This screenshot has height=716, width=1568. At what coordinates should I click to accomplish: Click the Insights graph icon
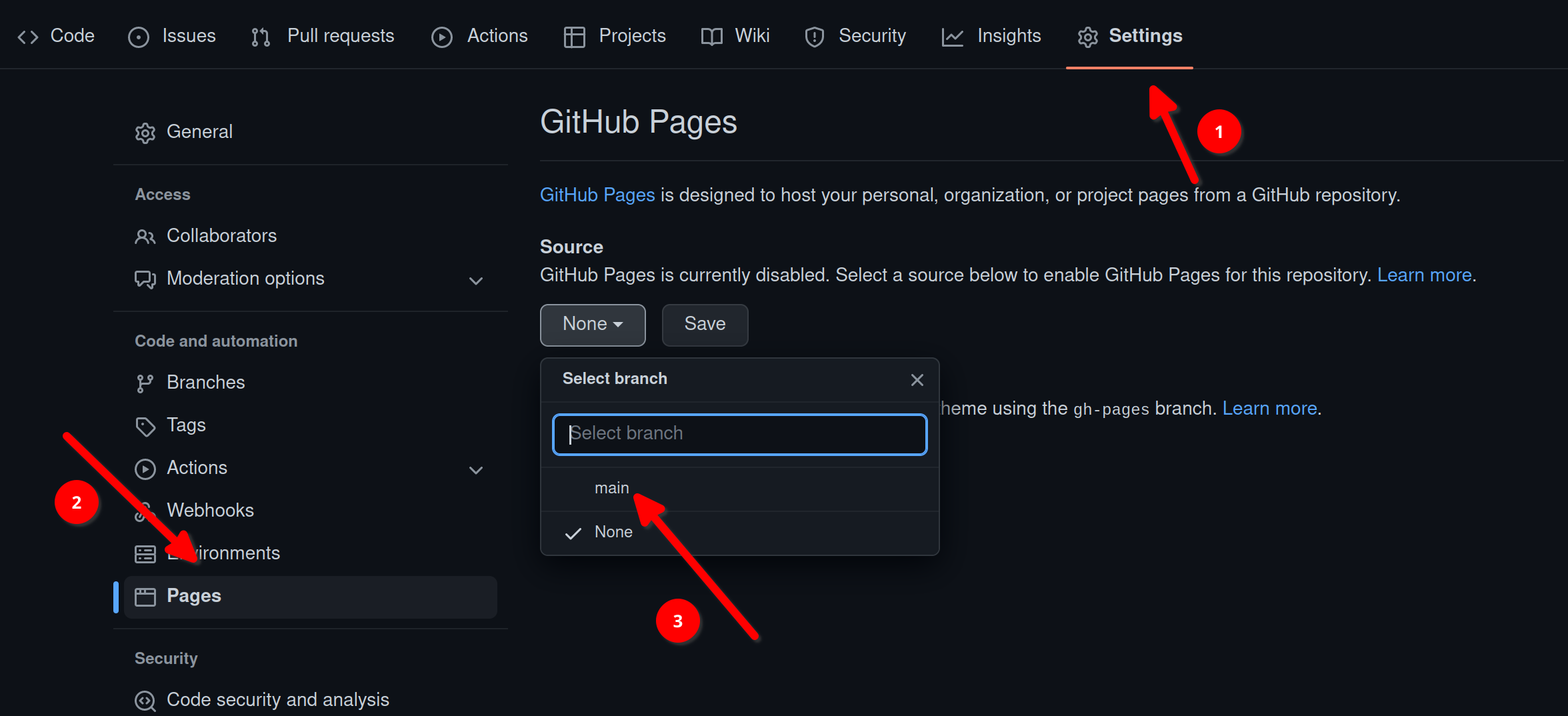pos(953,37)
